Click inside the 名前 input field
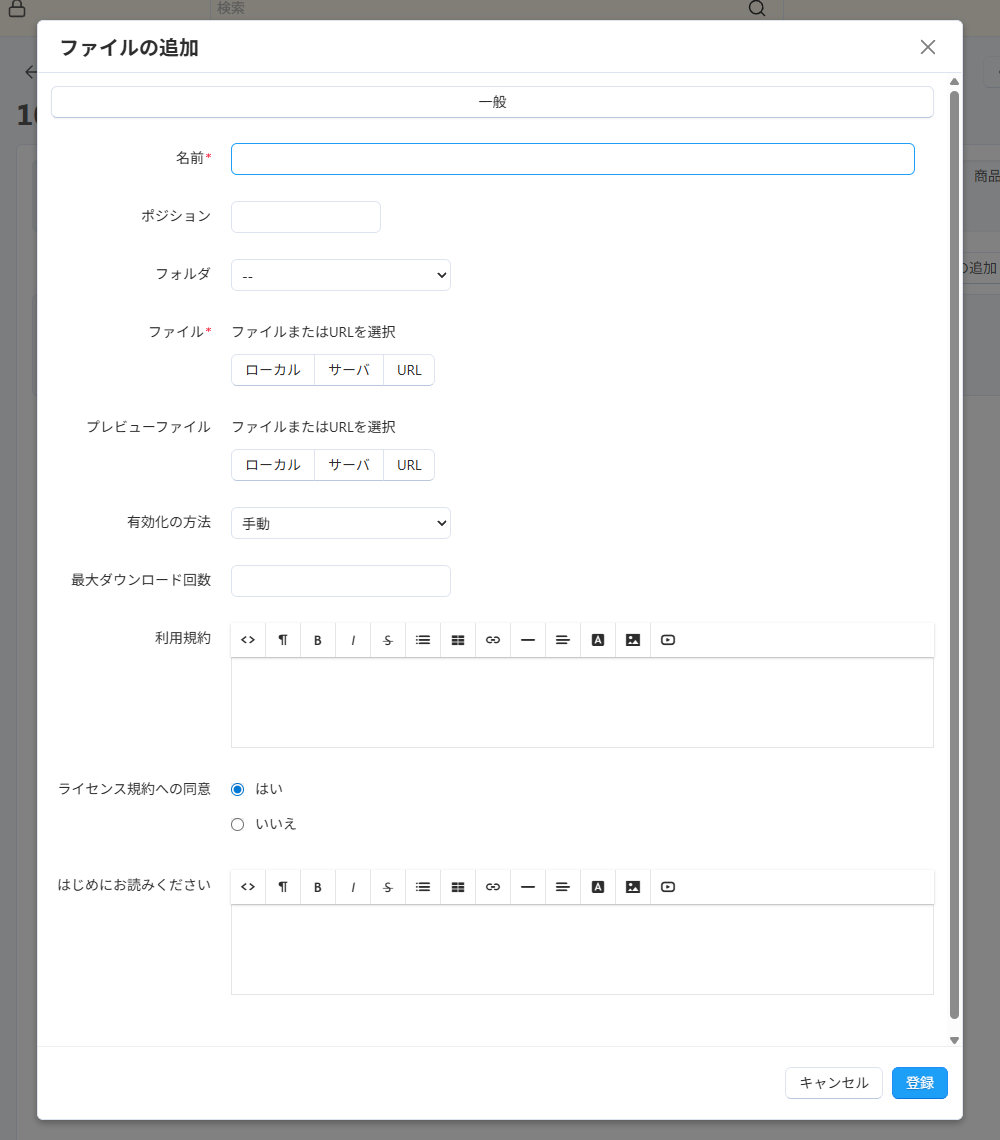The image size is (1000, 1140). (x=571, y=158)
